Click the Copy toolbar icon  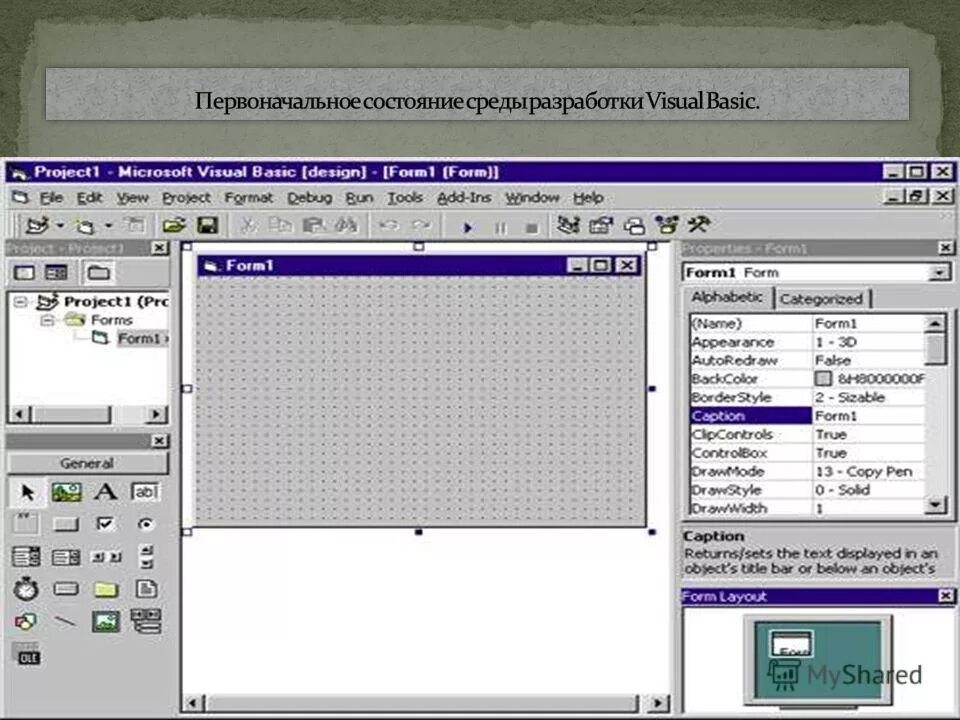280,225
